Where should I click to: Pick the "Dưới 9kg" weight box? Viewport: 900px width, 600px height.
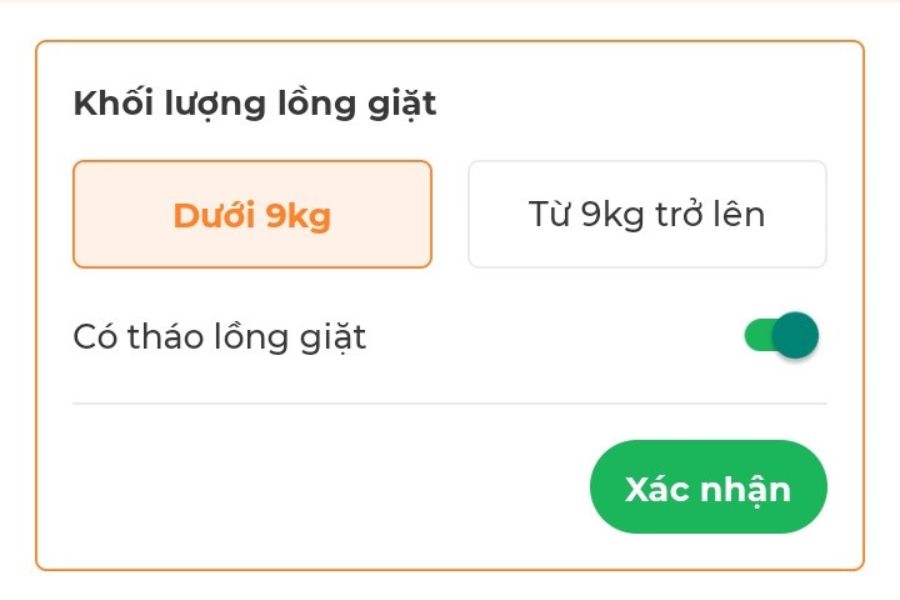[x=252, y=215]
